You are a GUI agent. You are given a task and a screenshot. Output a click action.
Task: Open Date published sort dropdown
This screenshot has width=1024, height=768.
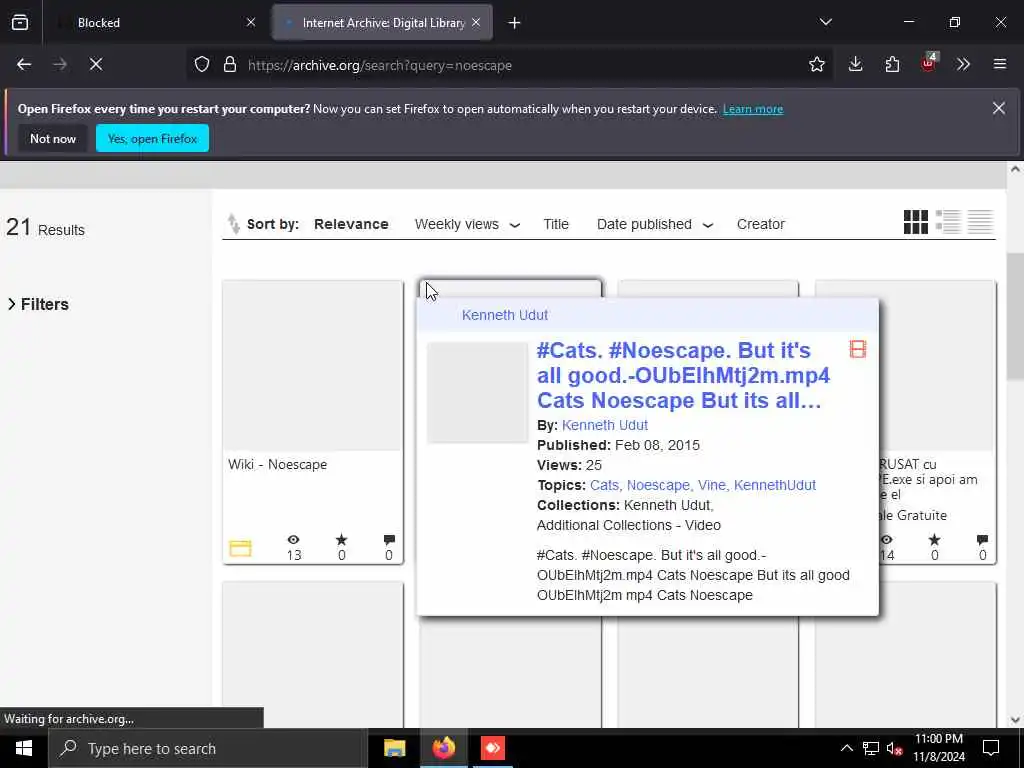pos(654,224)
